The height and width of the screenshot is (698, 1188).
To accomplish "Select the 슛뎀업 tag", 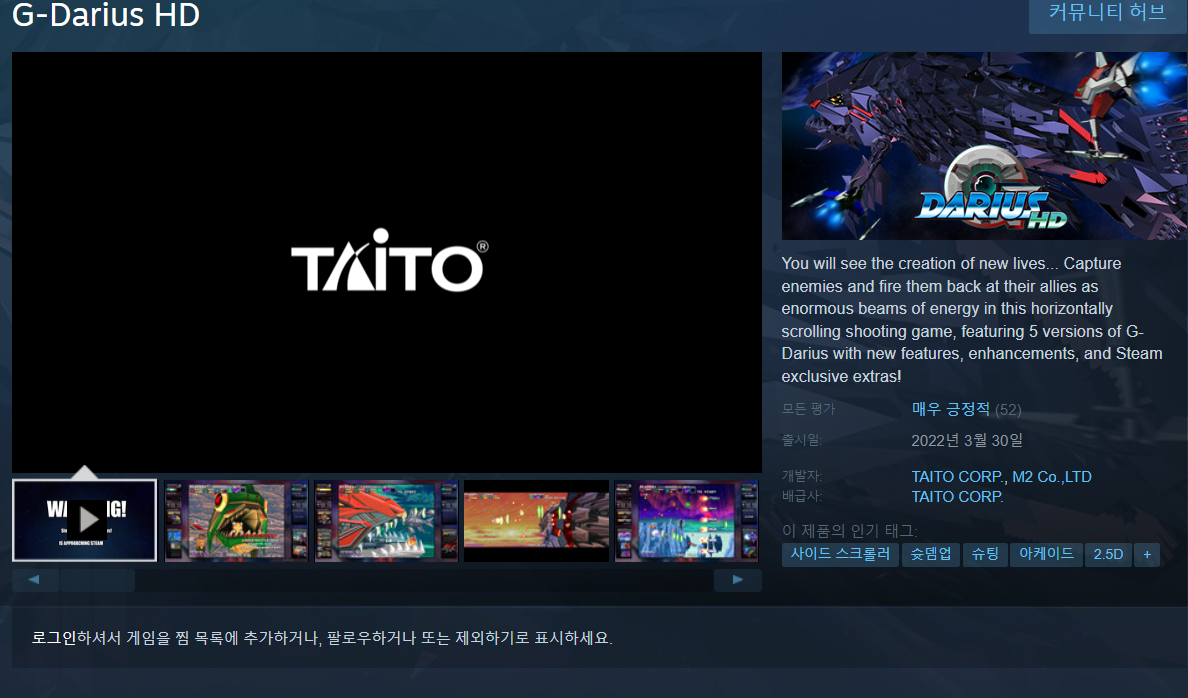I will point(930,554).
